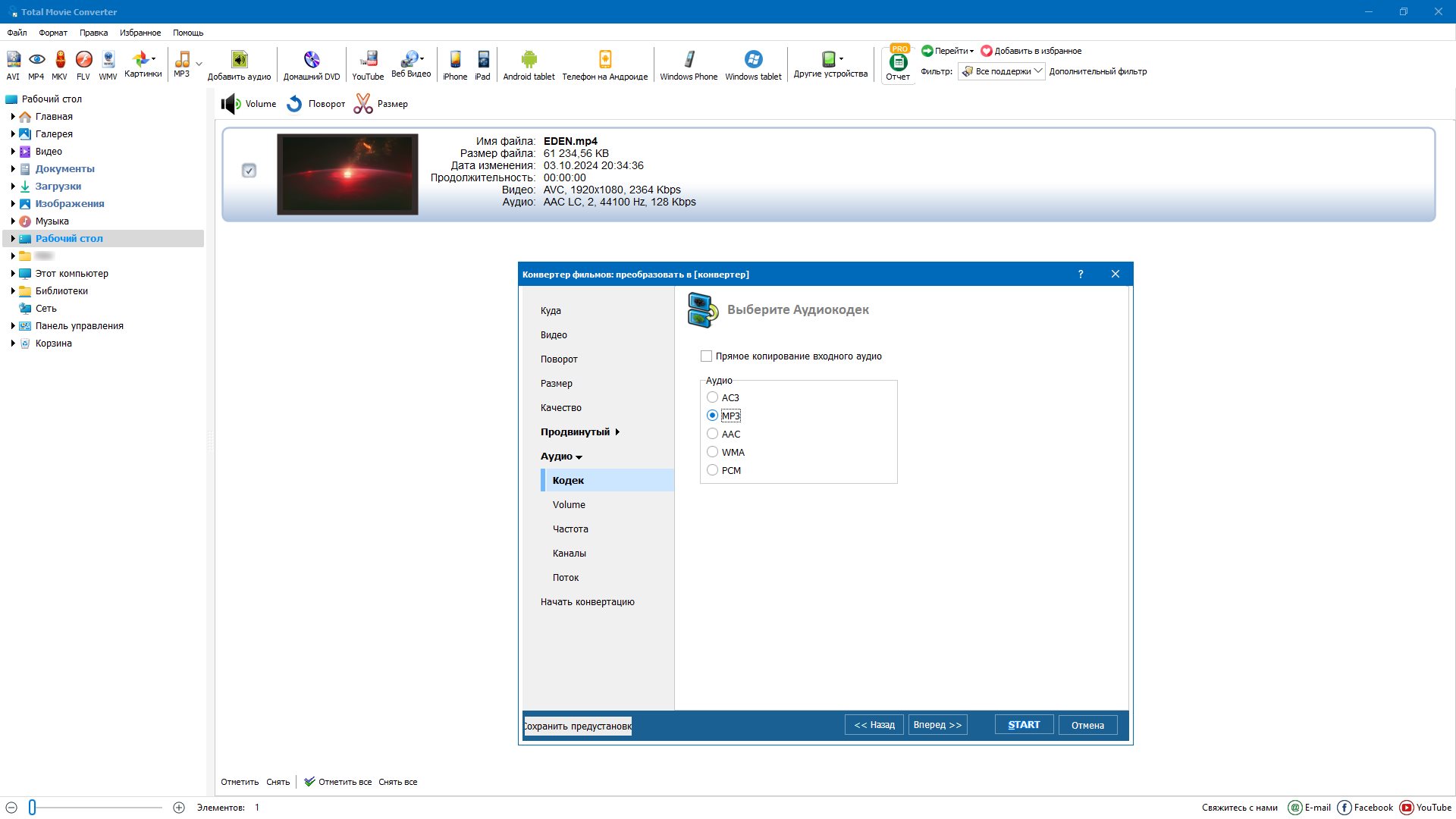Select the FLV format icon
The height and width of the screenshot is (819, 1456).
[x=83, y=64]
